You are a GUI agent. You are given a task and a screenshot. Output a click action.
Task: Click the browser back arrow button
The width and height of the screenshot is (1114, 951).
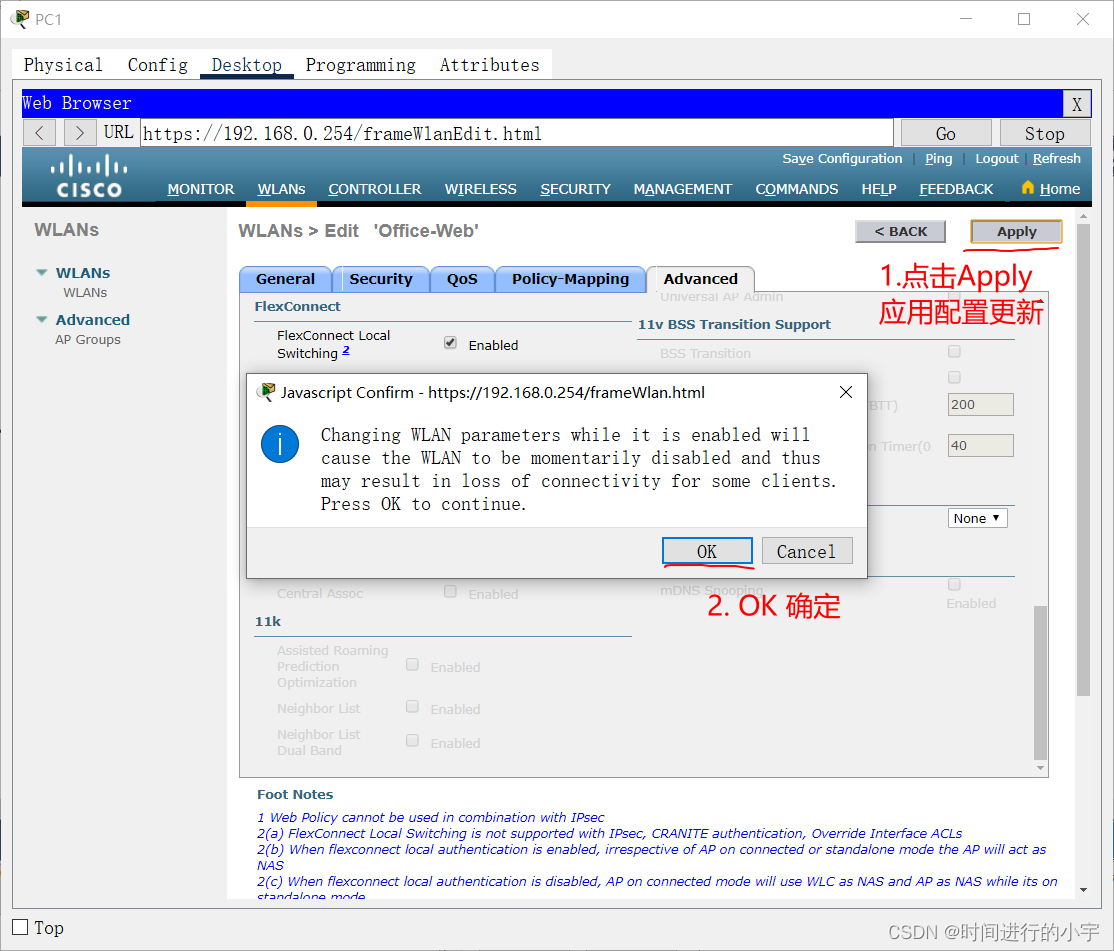coord(40,133)
